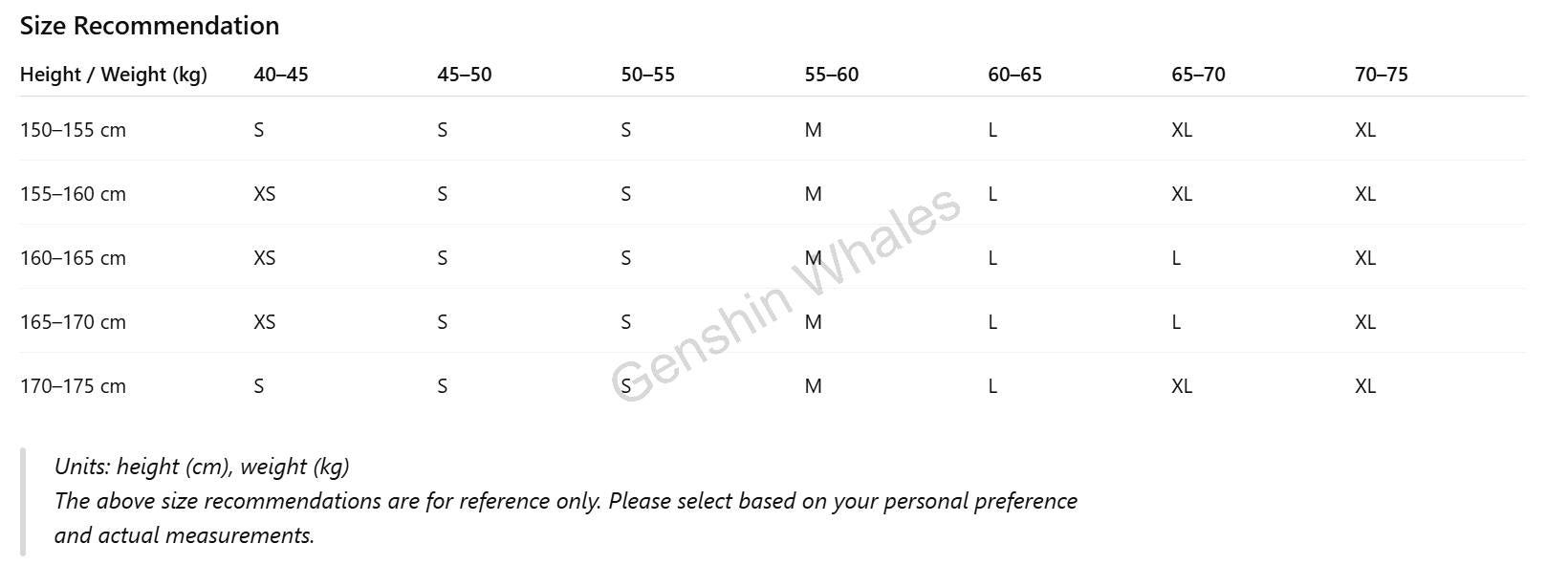
Task: Select the 45–50 weight column header
Action: click(465, 75)
